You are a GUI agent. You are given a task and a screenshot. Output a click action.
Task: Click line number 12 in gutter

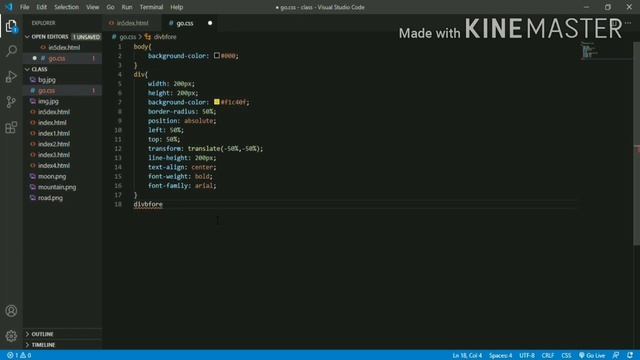(118, 149)
